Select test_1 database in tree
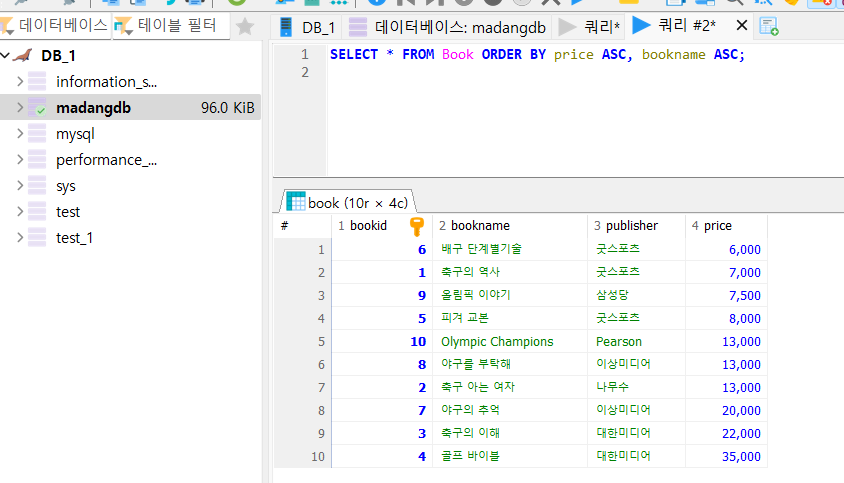This screenshot has width=844, height=483. [x=74, y=237]
